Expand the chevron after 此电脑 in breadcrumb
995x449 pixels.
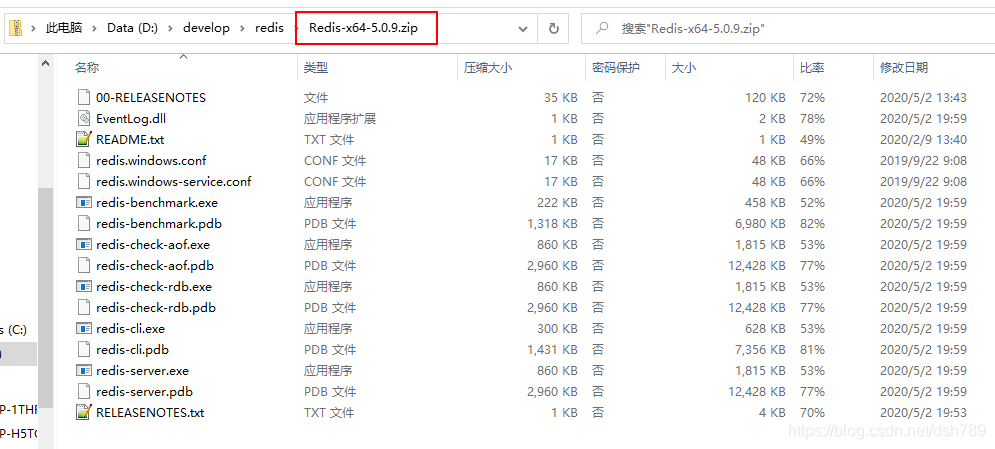(x=95, y=29)
